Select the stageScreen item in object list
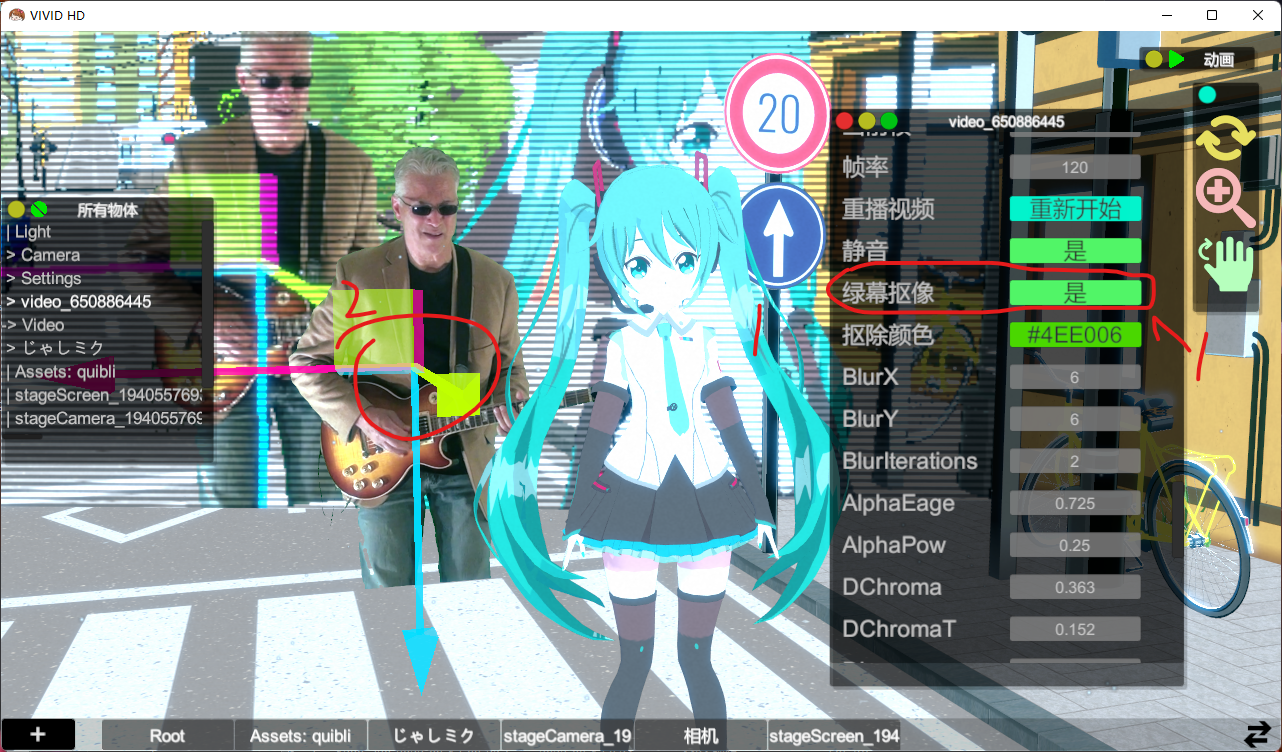This screenshot has width=1282, height=752. (x=103, y=395)
